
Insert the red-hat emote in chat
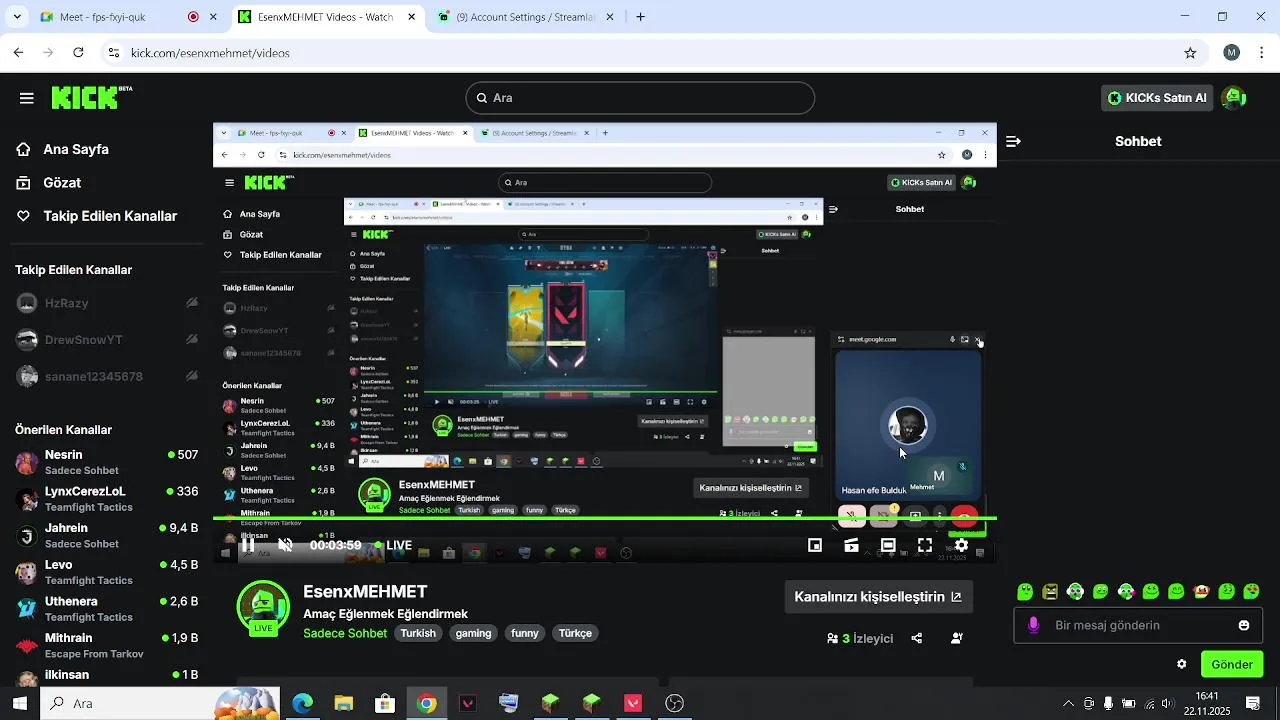(1201, 592)
